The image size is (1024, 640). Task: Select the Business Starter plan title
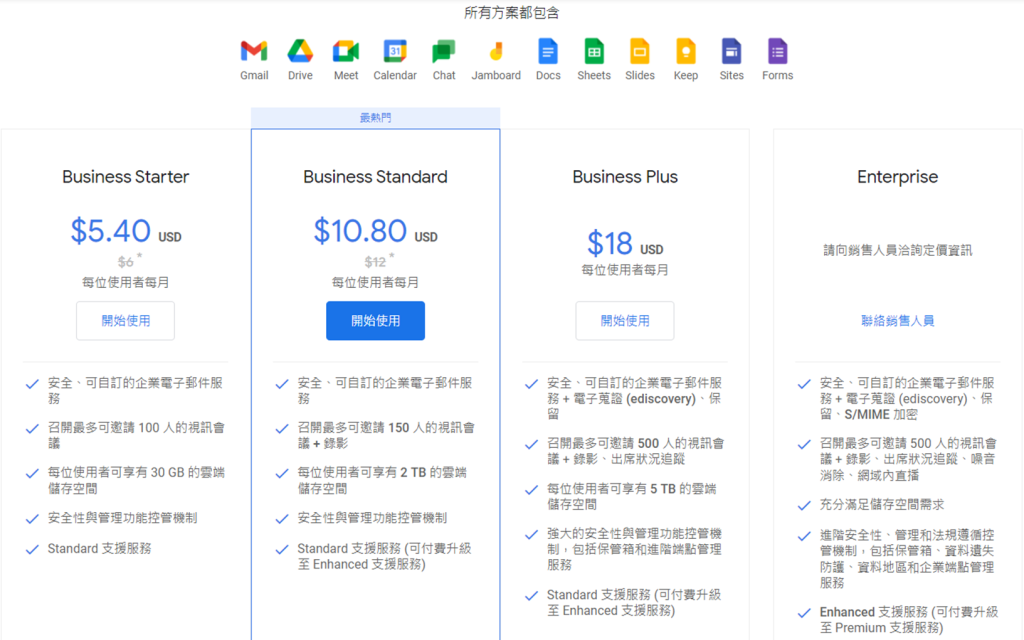click(125, 177)
